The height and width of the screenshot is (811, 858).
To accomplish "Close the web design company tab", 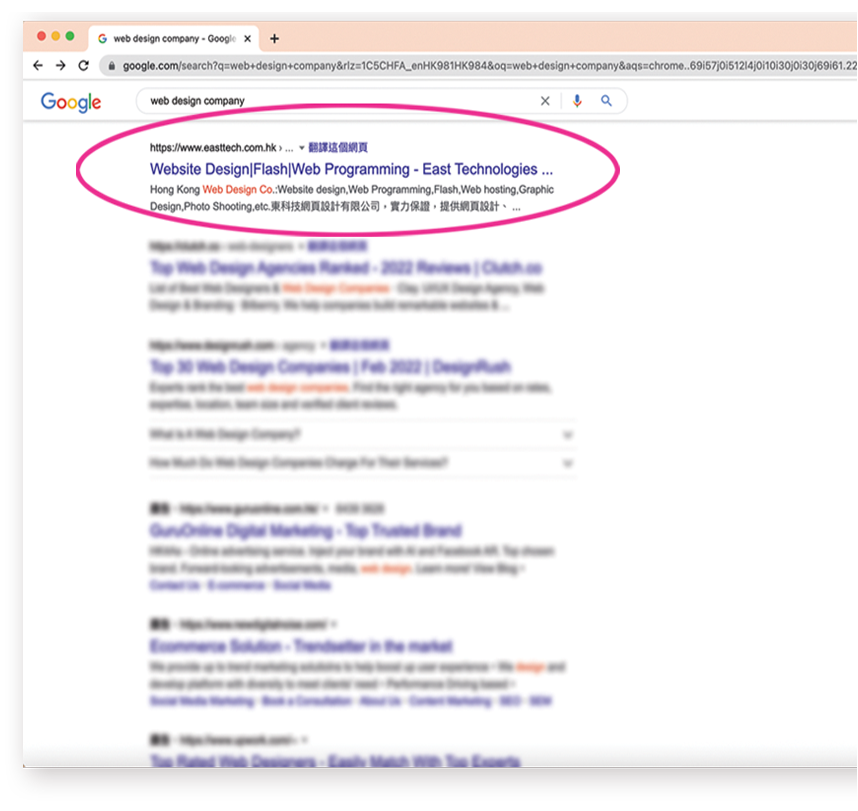I will click(247, 39).
